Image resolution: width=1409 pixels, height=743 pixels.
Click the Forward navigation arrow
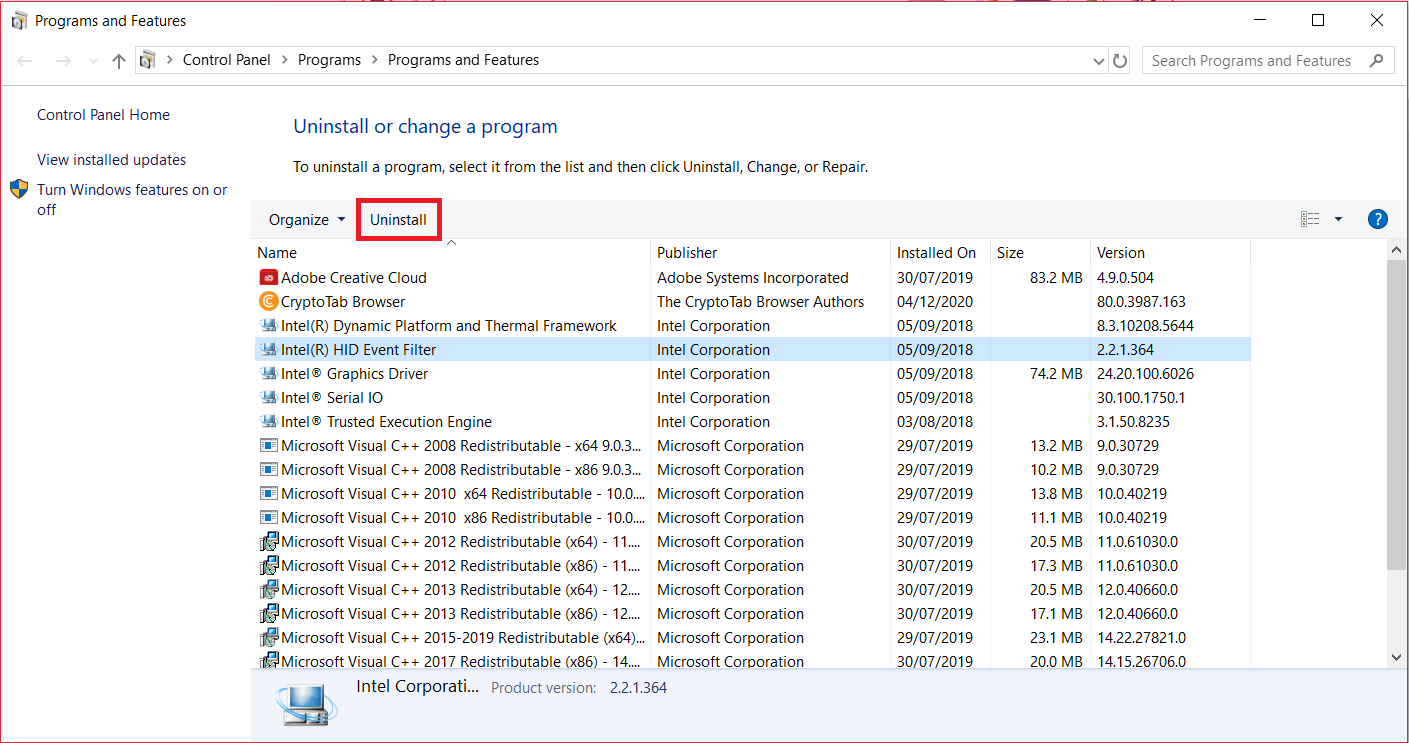(x=63, y=61)
